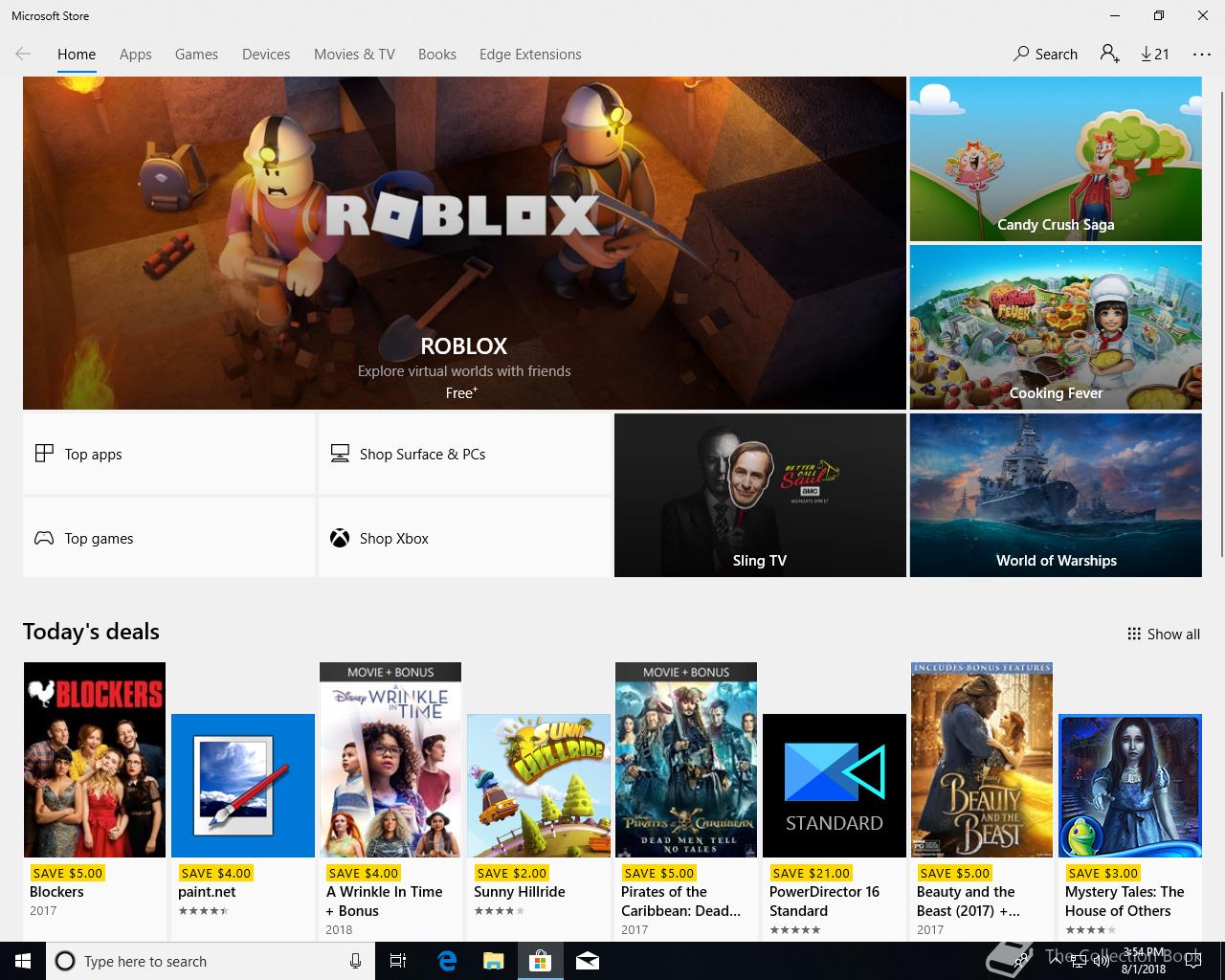
Task: Activate the Cortana microphone icon
Action: click(x=355, y=961)
